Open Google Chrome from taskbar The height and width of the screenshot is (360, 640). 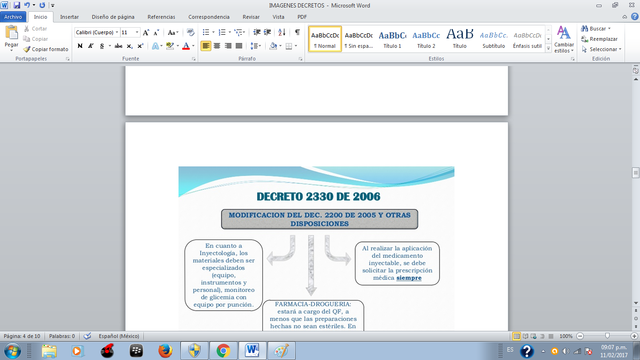(x=223, y=351)
